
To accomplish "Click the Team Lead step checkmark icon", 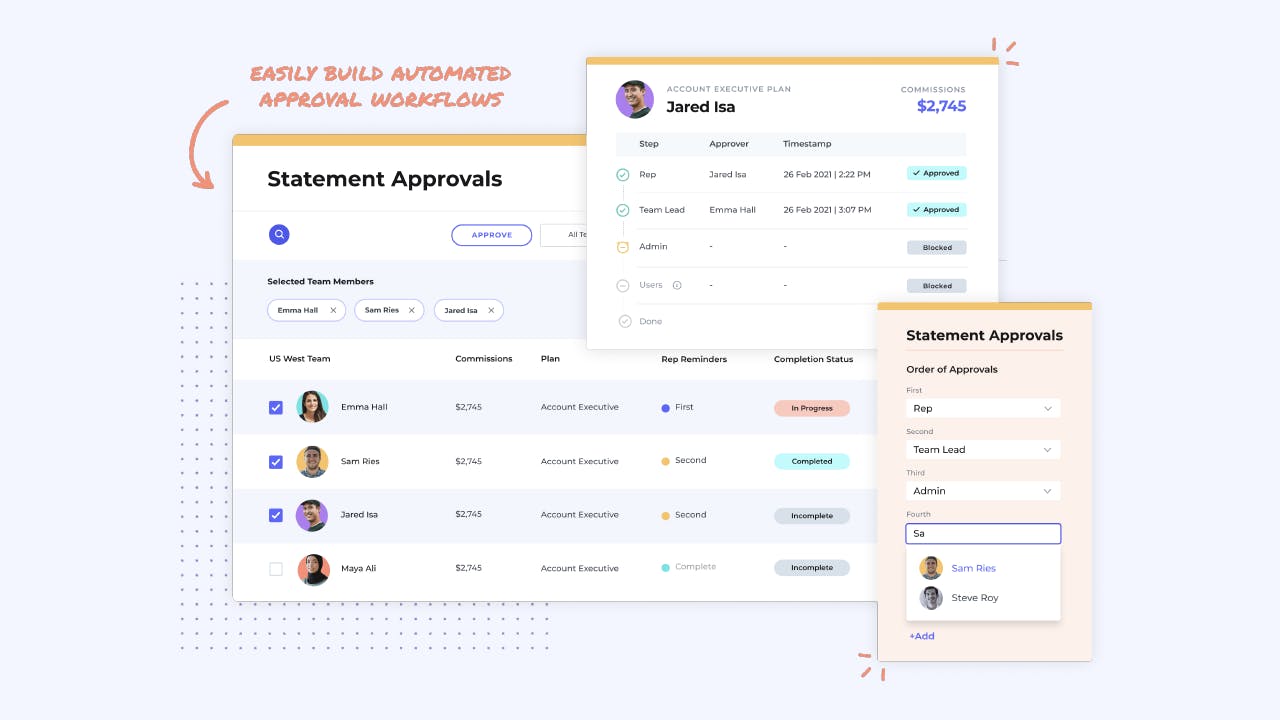I will pyautogui.click(x=623, y=210).
